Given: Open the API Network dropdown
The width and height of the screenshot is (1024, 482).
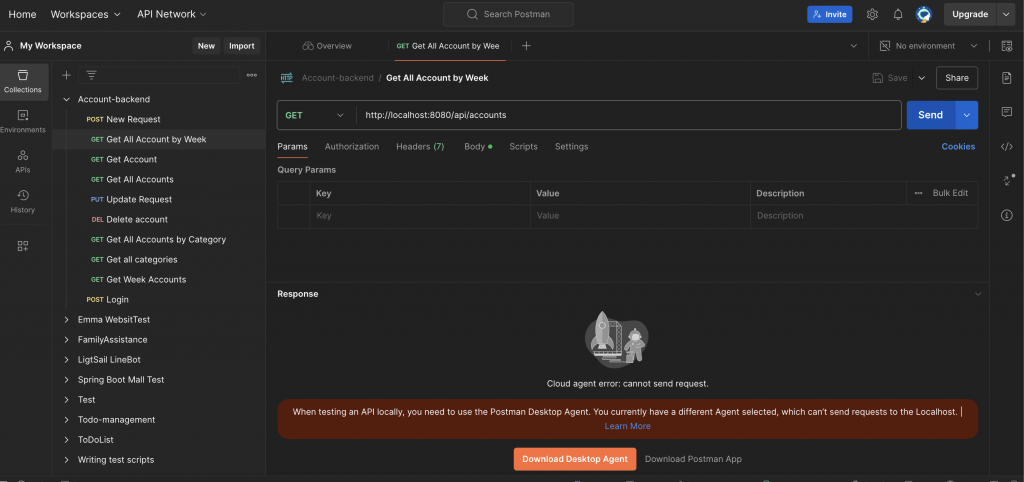Looking at the screenshot, I should (172, 14).
